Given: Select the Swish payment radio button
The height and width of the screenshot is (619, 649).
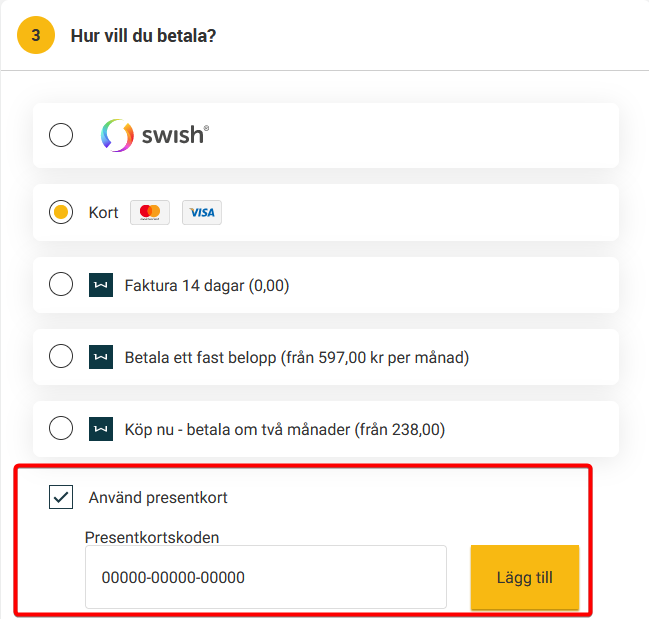Looking at the screenshot, I should (x=61, y=135).
